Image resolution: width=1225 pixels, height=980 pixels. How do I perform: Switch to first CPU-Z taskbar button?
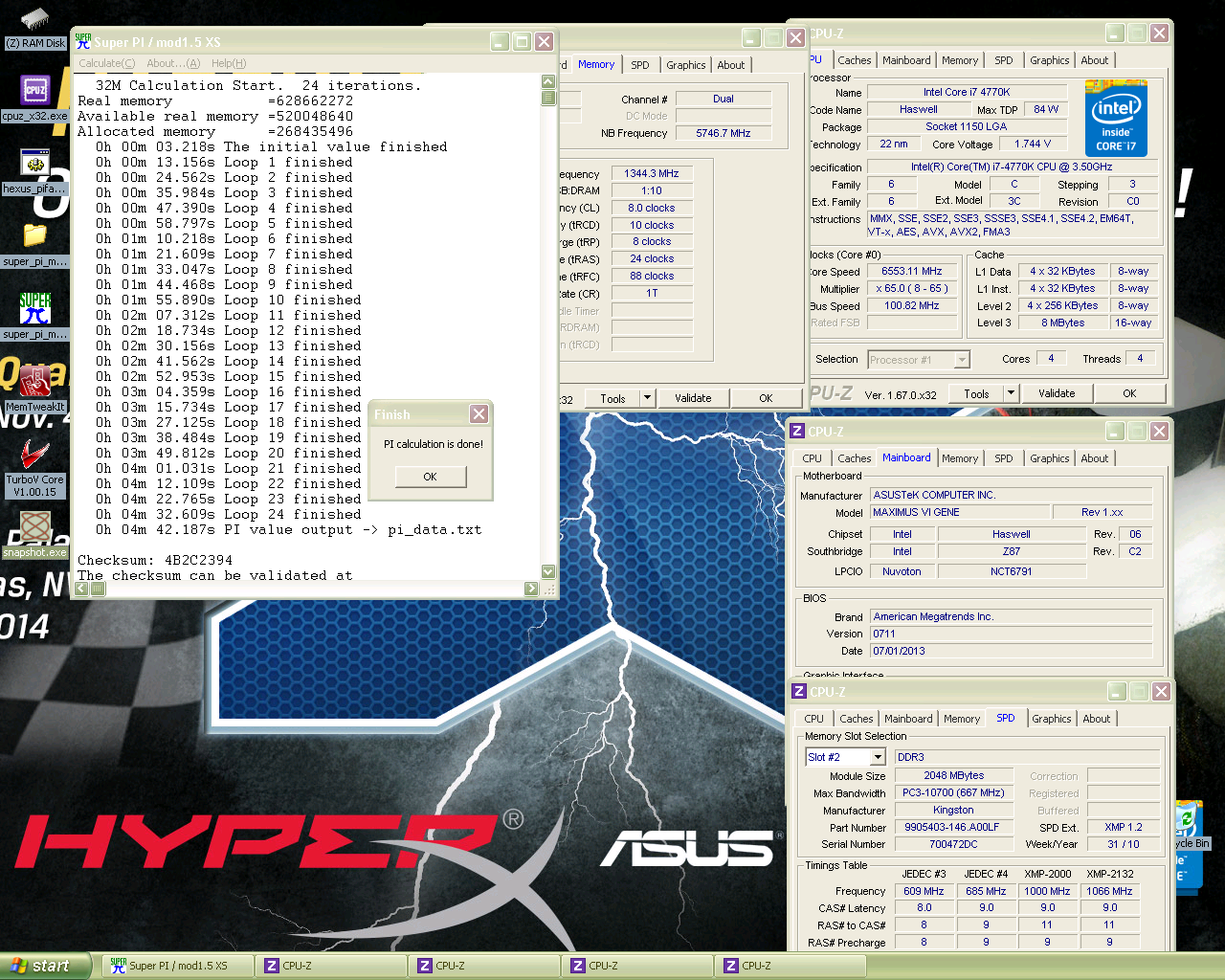[330, 966]
